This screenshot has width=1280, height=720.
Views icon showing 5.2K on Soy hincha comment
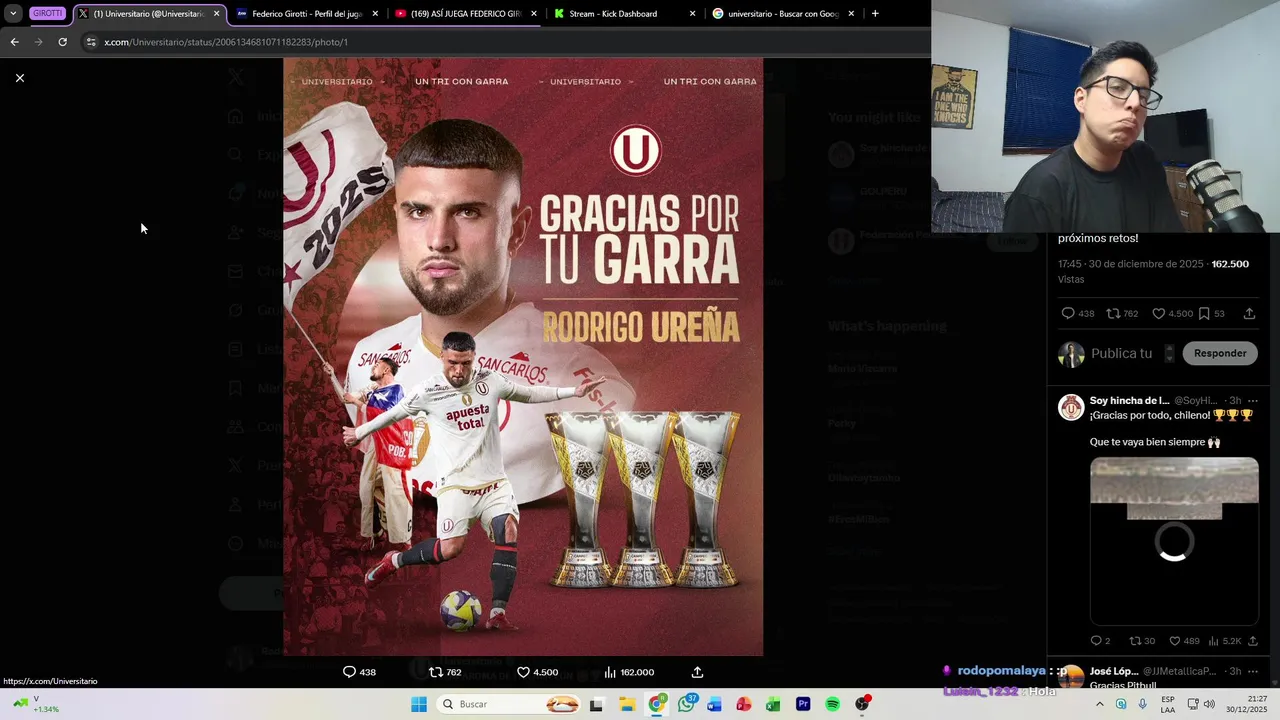pyautogui.click(x=1213, y=641)
